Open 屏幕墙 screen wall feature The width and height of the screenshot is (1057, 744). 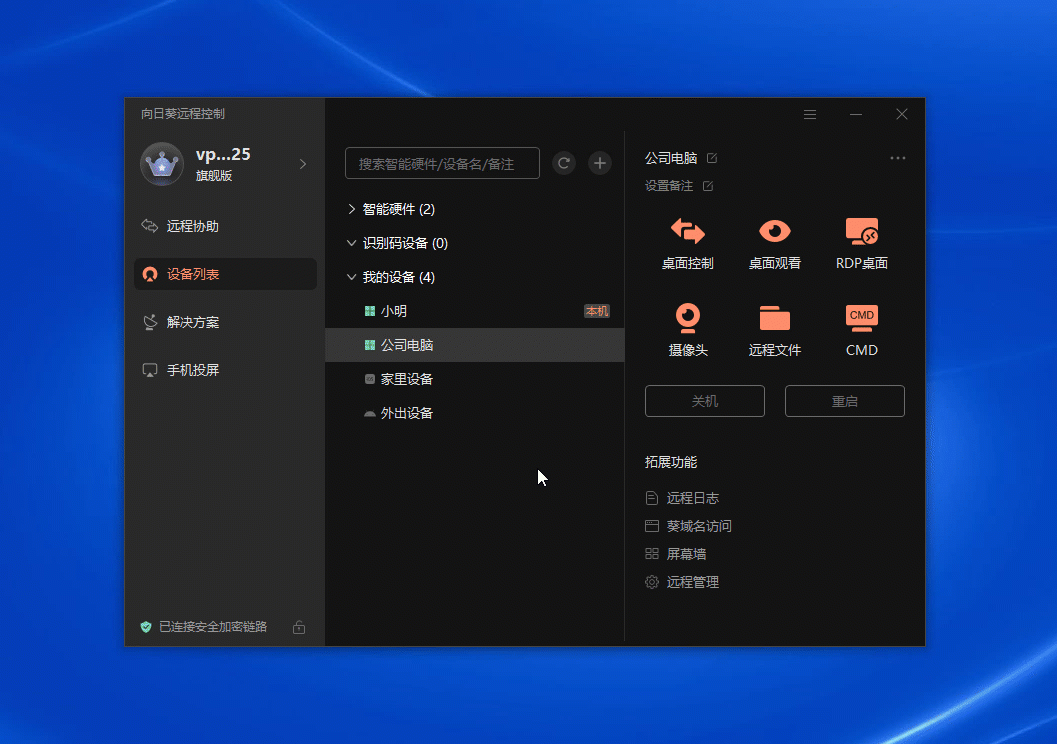[x=689, y=553]
